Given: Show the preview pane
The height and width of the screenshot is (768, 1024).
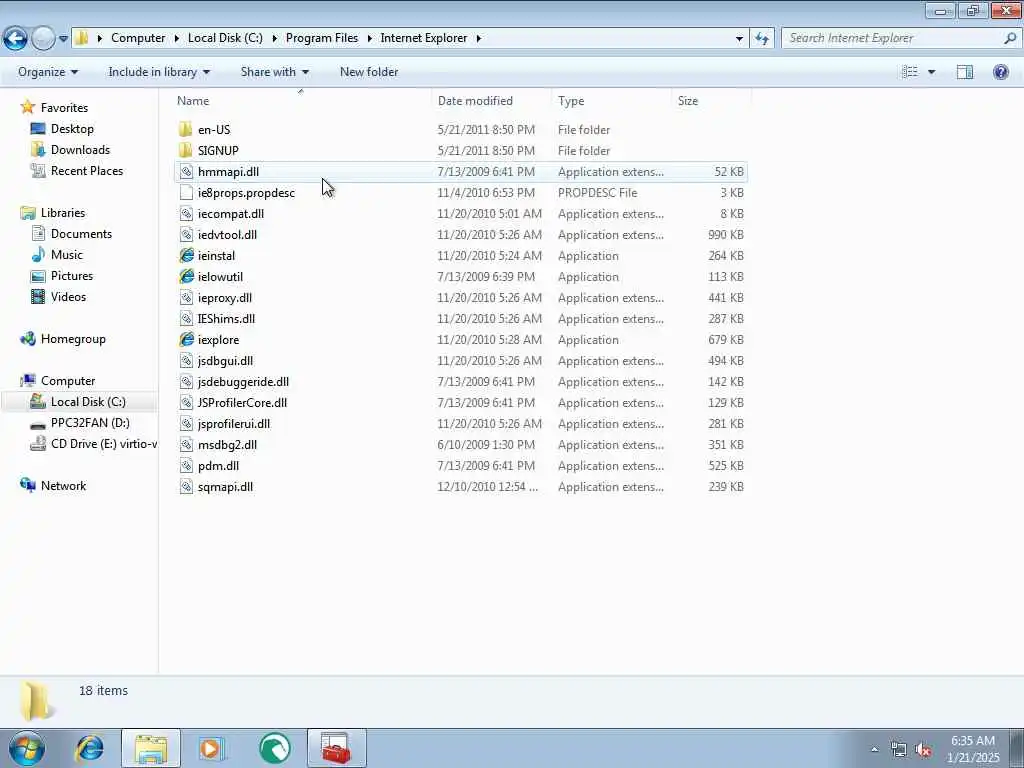Looking at the screenshot, I should [x=965, y=72].
